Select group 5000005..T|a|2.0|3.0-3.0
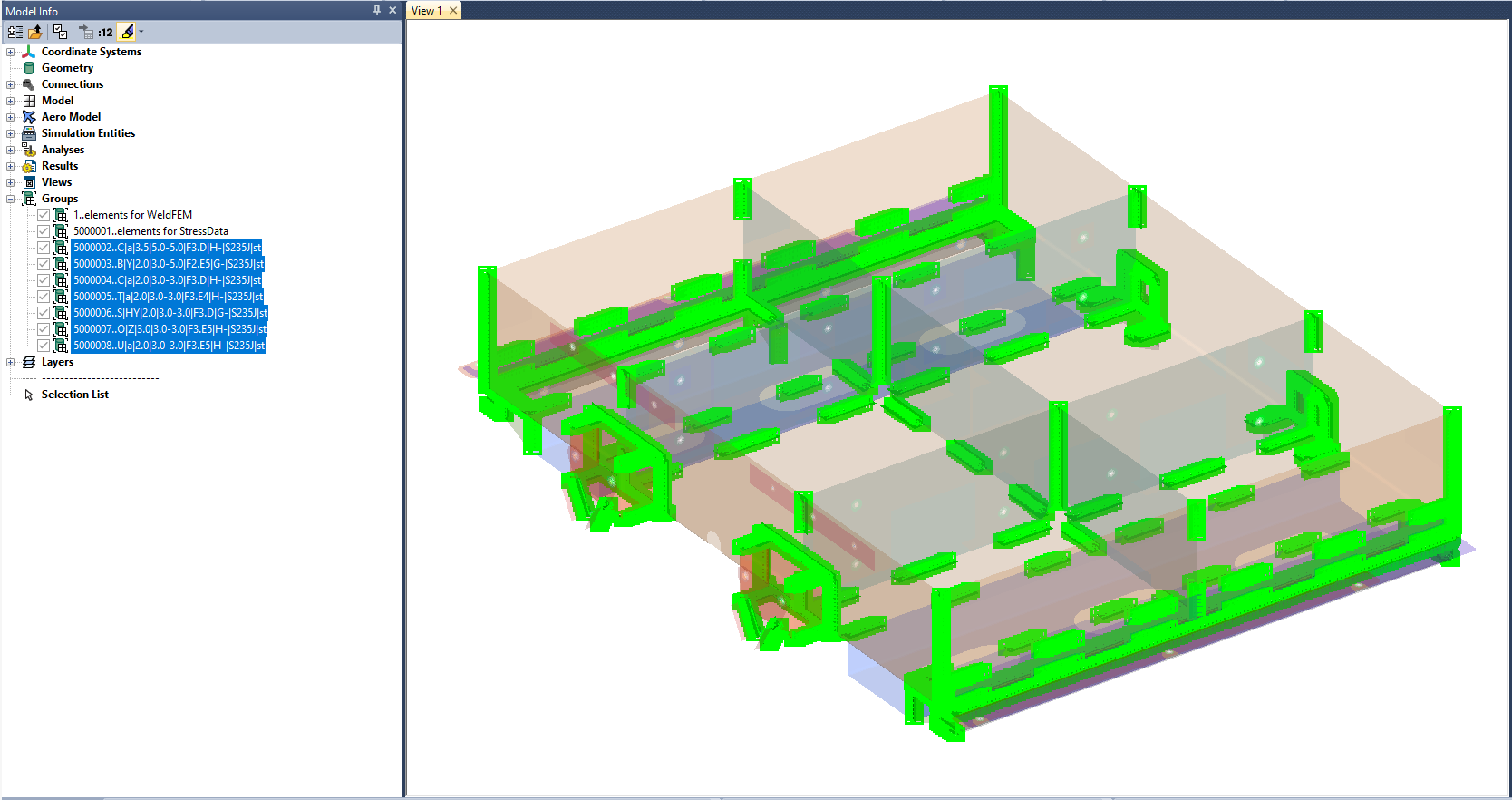Screen dimensions: 1512x800 pos(168,297)
